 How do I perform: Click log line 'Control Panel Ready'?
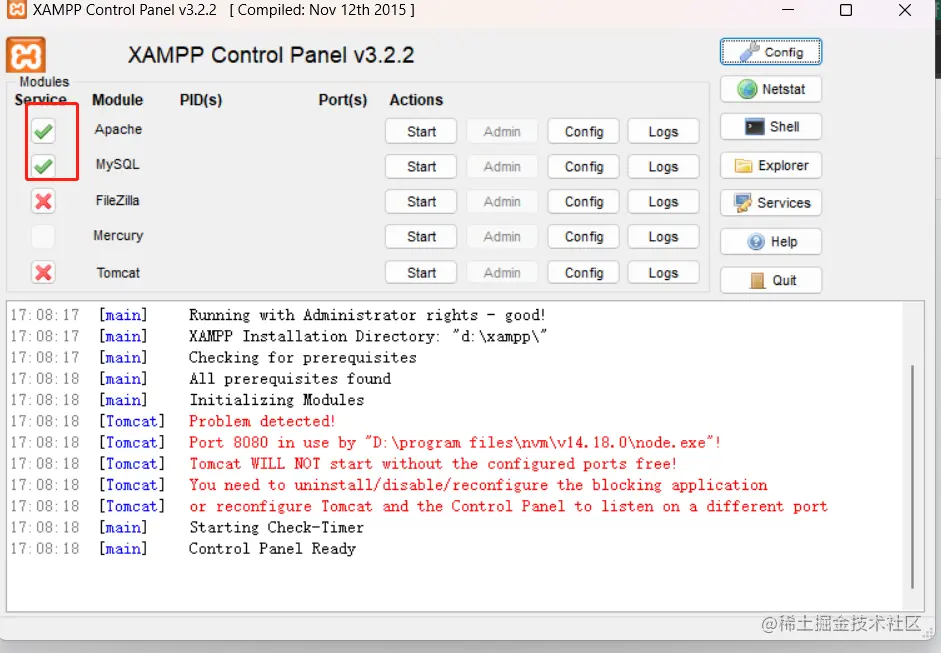click(272, 549)
